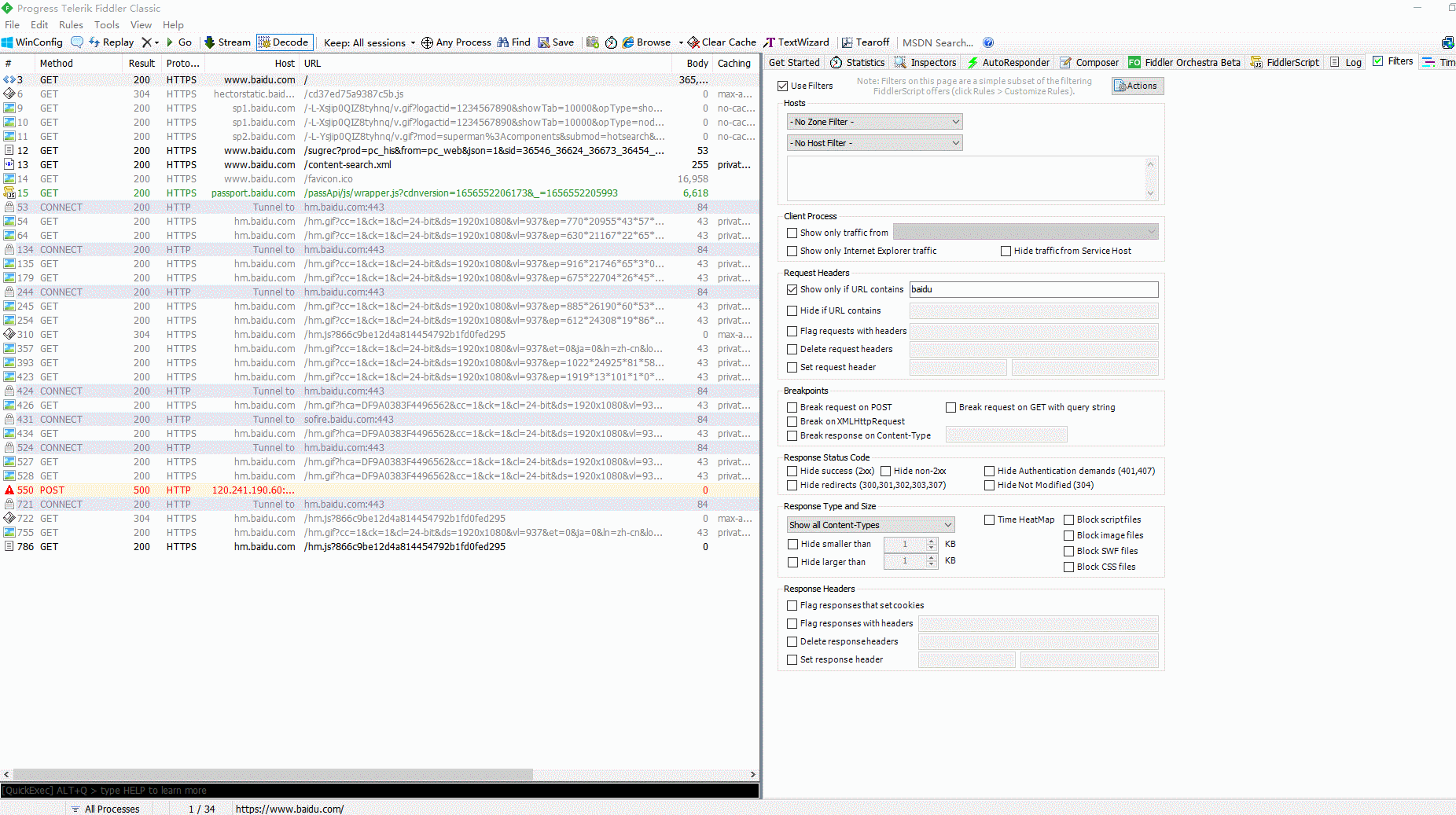Launch Browse from toolbar

coord(646,42)
